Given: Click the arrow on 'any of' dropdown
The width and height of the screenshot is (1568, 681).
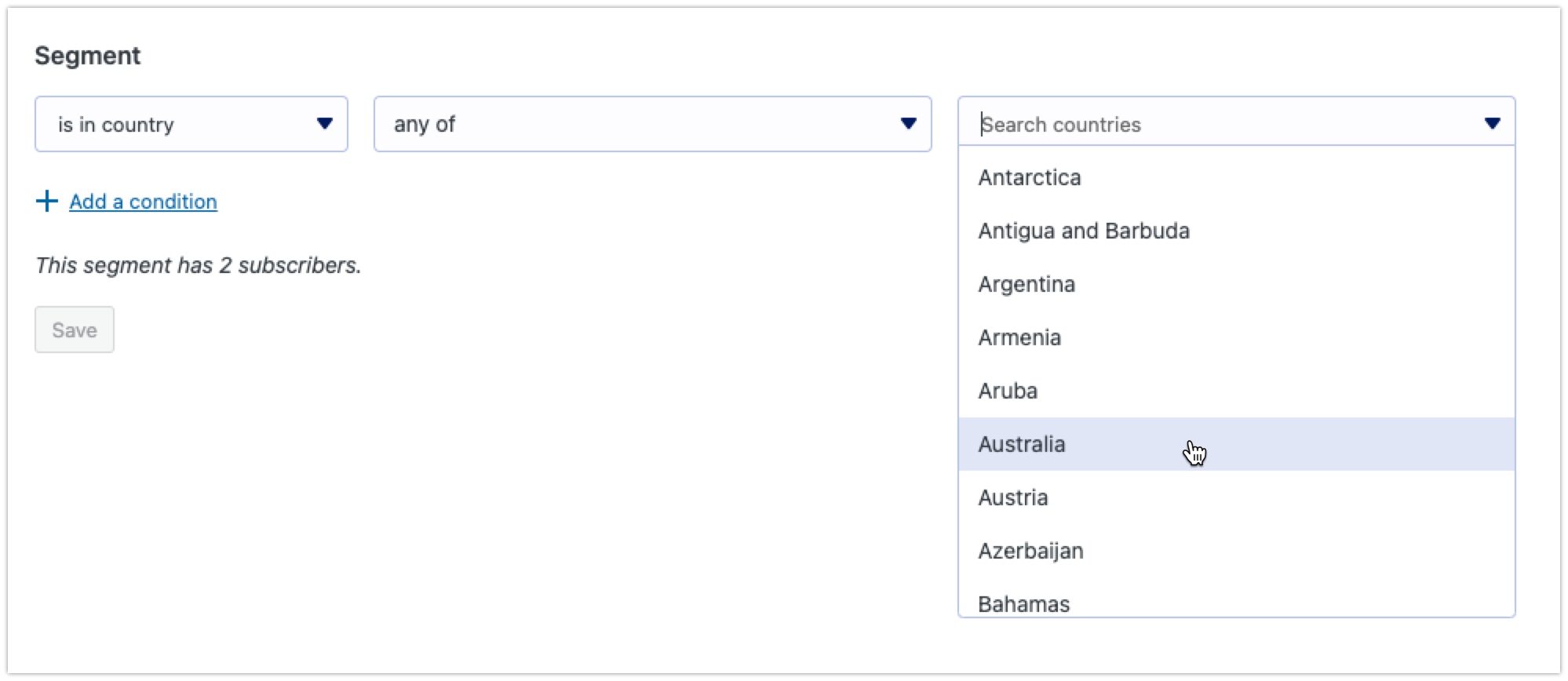Looking at the screenshot, I should [x=908, y=124].
